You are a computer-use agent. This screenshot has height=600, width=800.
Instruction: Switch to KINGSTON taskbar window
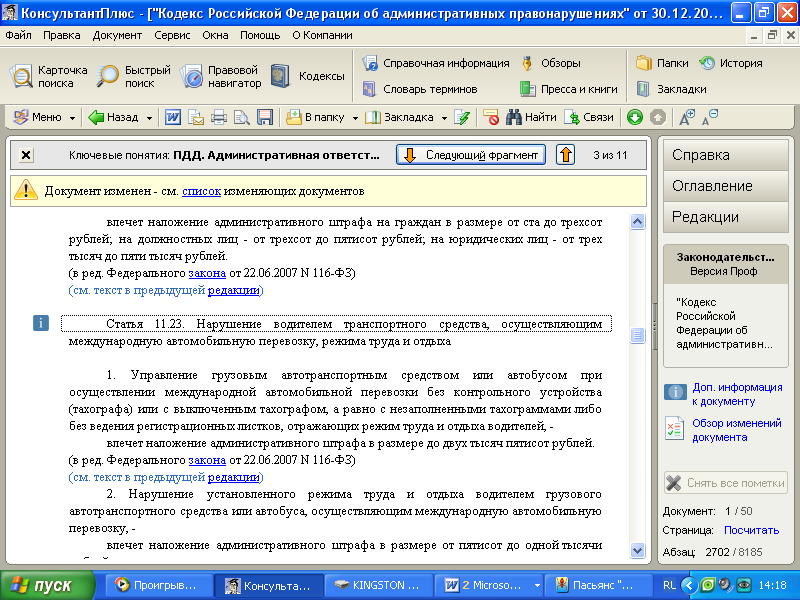pos(378,585)
